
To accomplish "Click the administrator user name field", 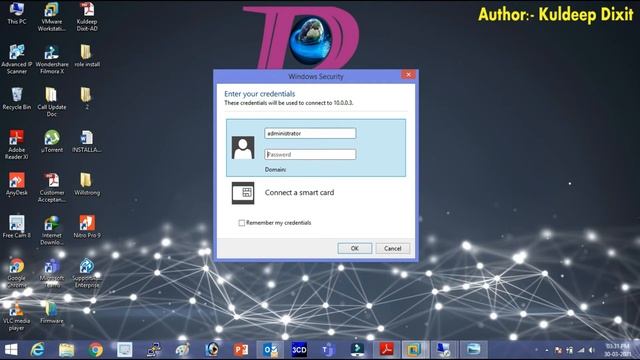I will coord(310,133).
